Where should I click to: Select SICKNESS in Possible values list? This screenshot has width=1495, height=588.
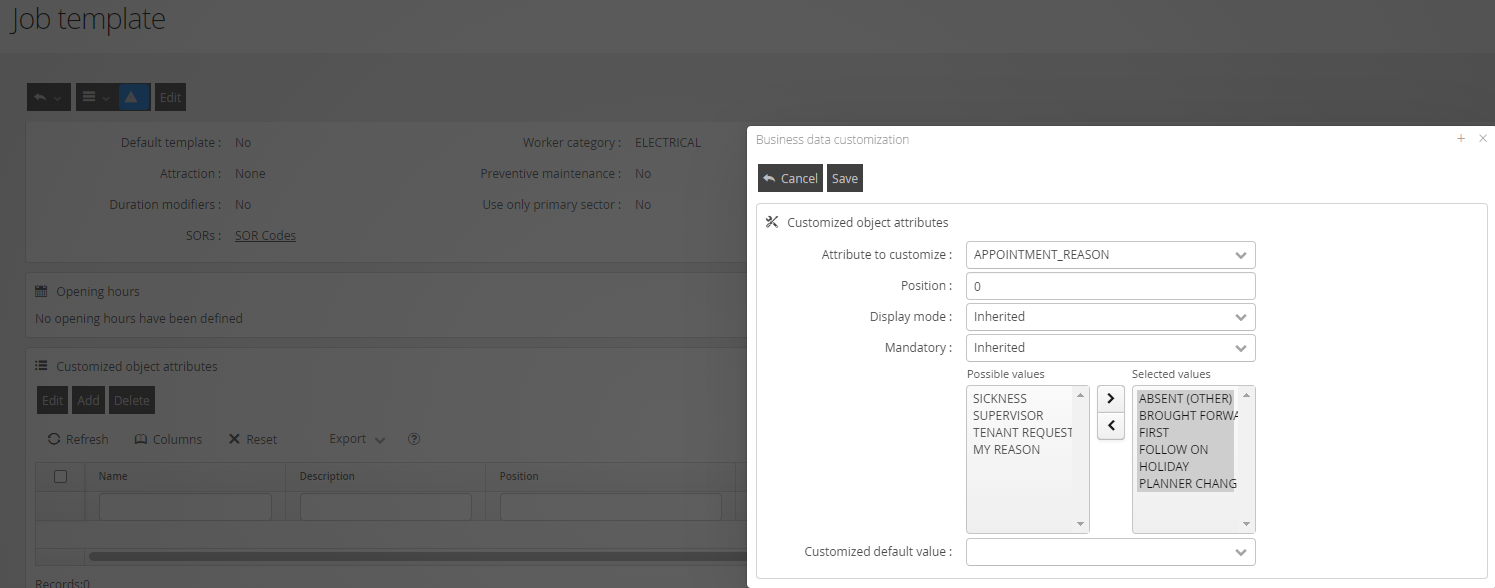click(x=1000, y=399)
